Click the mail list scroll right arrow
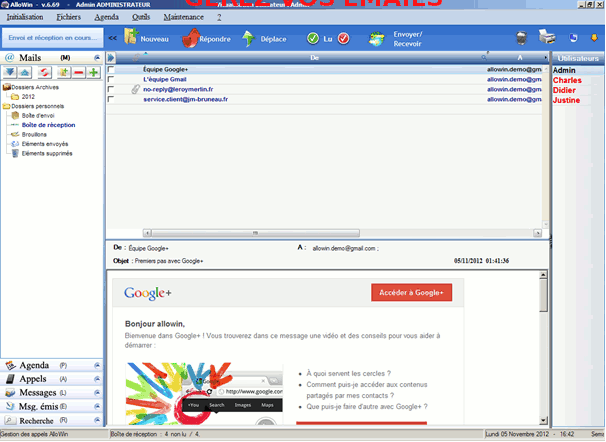This screenshot has height=442, width=606. pyautogui.click(x=537, y=233)
